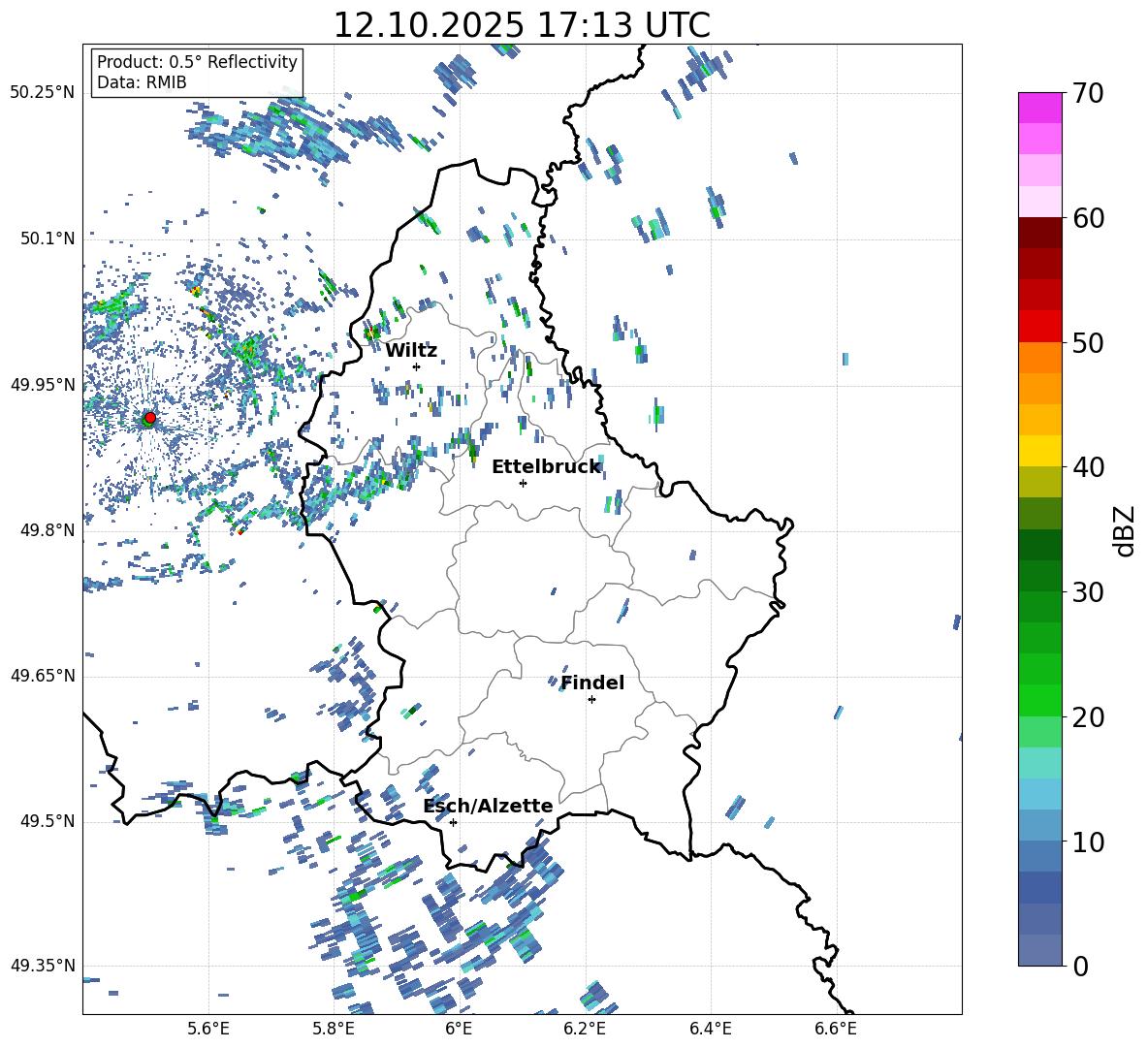Viewport: 1148px width, 1048px height.
Task: Click the colorbar 20 dBZ tick label
Action: [x=1087, y=717]
